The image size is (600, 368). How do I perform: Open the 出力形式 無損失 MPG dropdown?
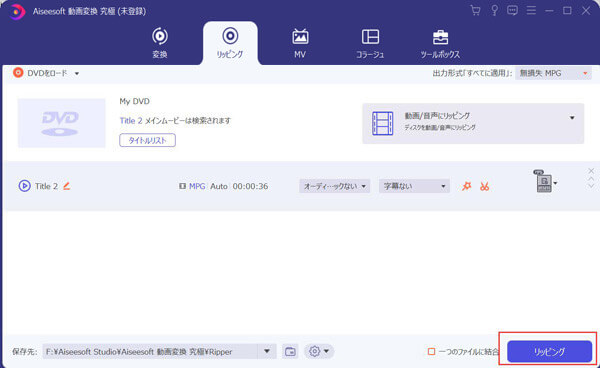[x=553, y=73]
